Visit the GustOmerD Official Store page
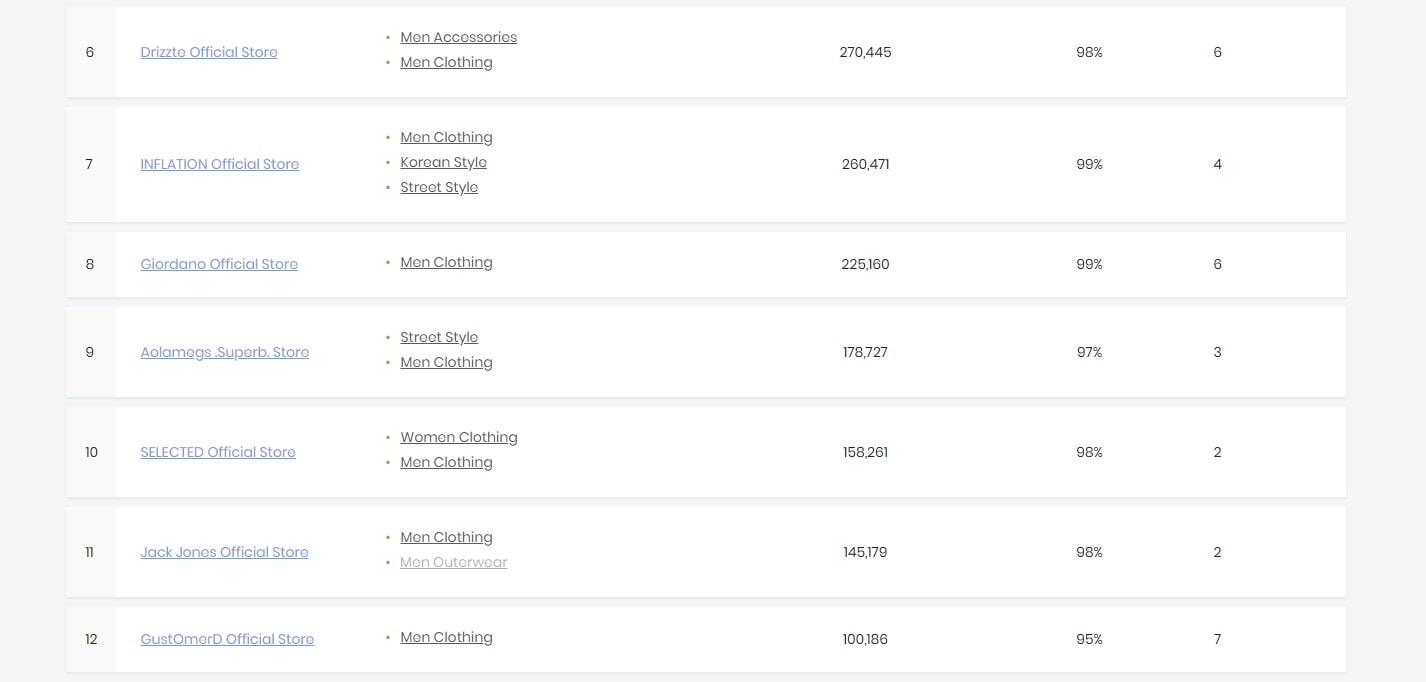This screenshot has width=1426, height=682. click(x=227, y=639)
